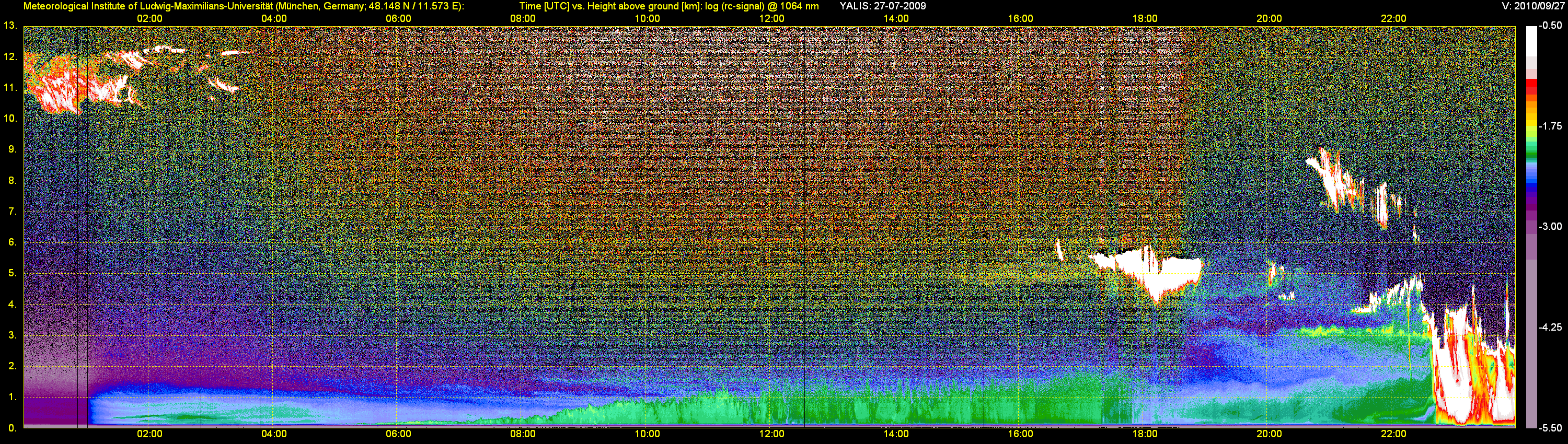Click the 18:00 label on the bottom time axis
1568x444 pixels.
1145,434
